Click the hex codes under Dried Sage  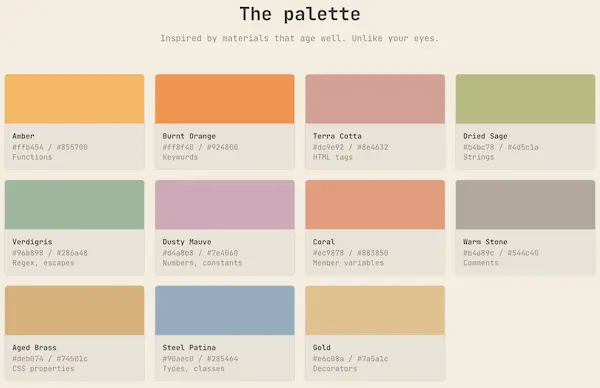501,147
